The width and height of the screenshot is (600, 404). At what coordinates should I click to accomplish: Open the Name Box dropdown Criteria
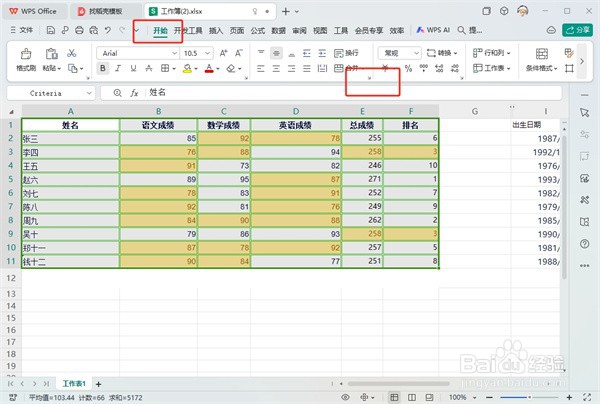tap(89, 93)
